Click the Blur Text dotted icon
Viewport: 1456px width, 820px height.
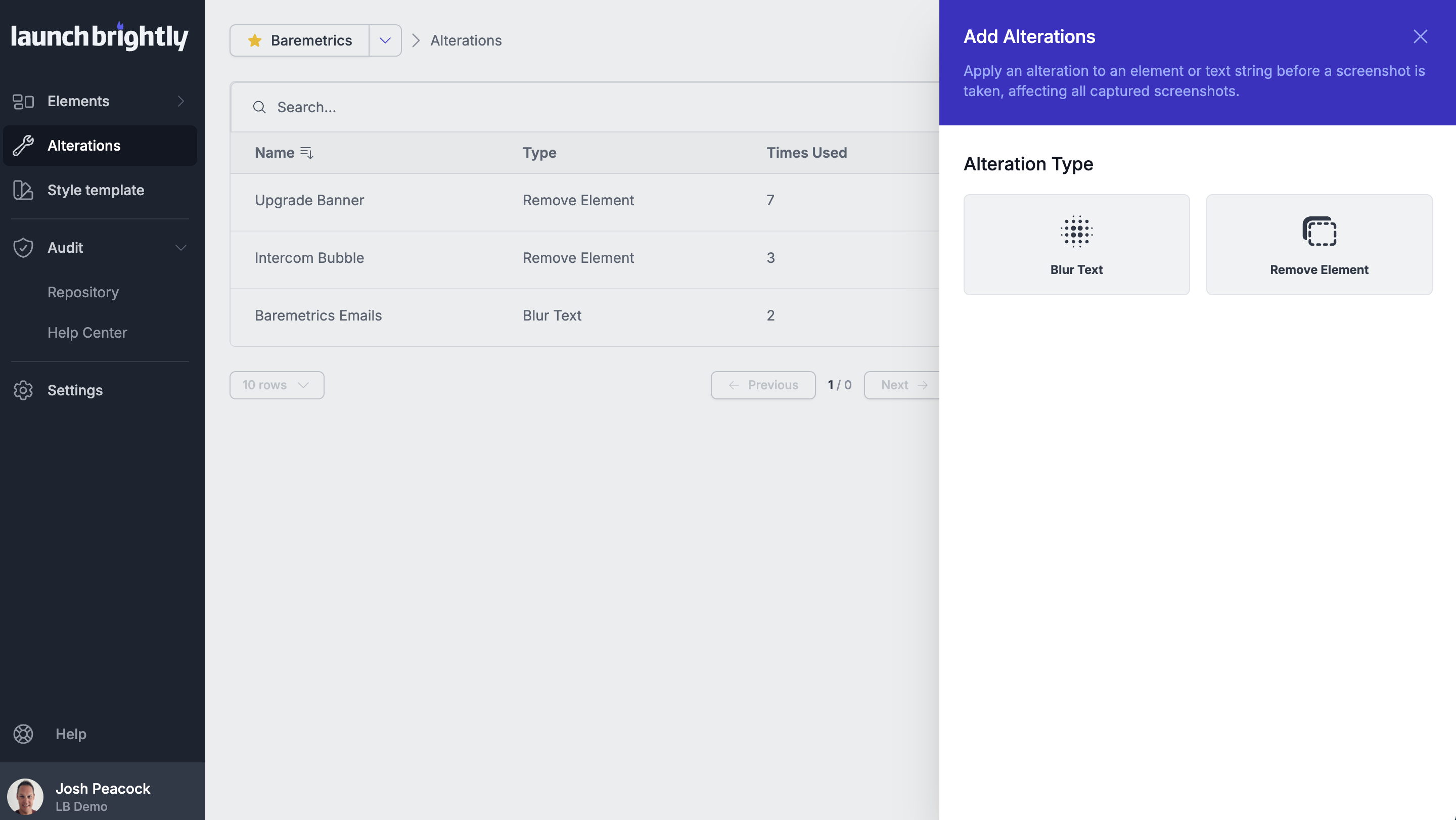(x=1076, y=231)
